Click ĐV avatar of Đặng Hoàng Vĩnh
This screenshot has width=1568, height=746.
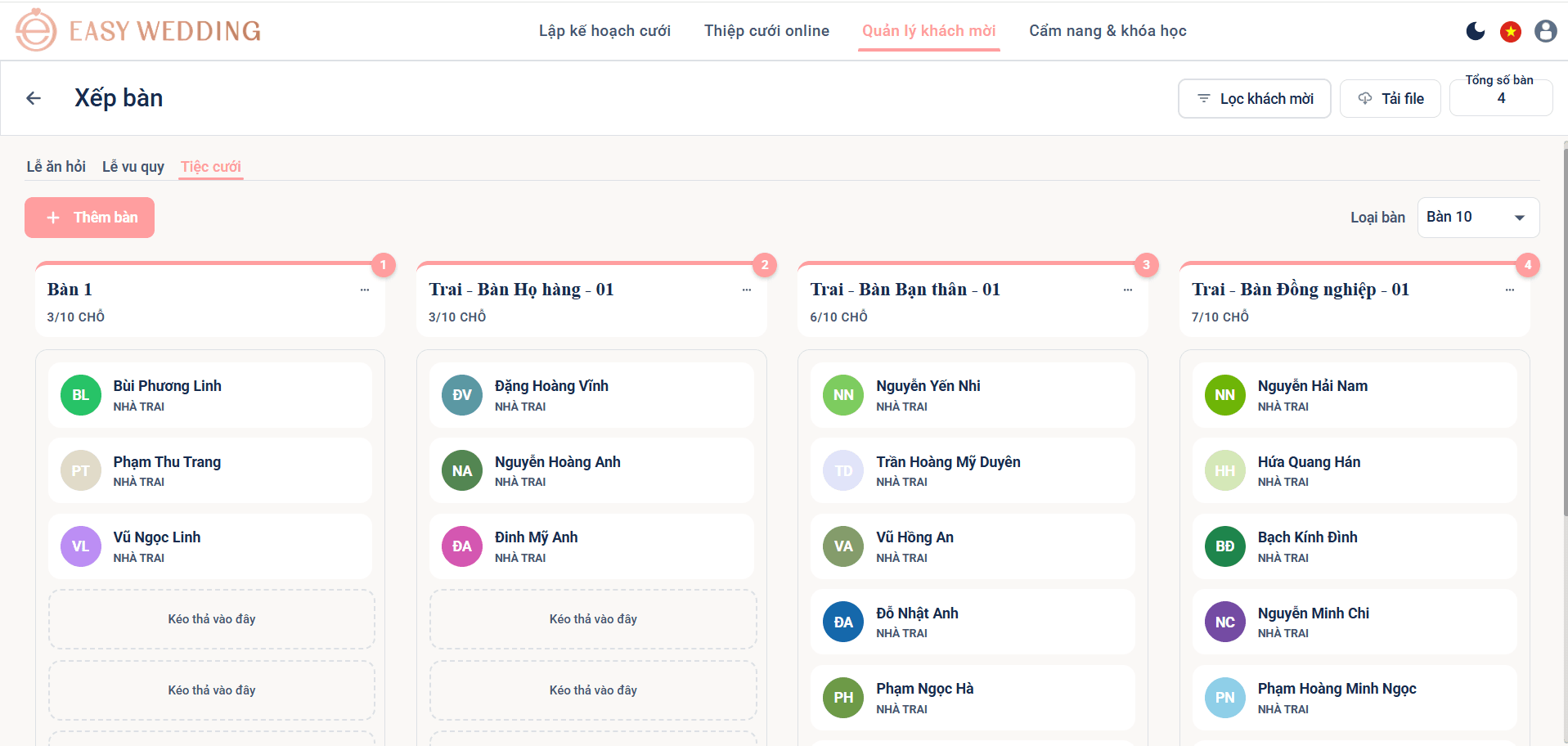tap(462, 395)
